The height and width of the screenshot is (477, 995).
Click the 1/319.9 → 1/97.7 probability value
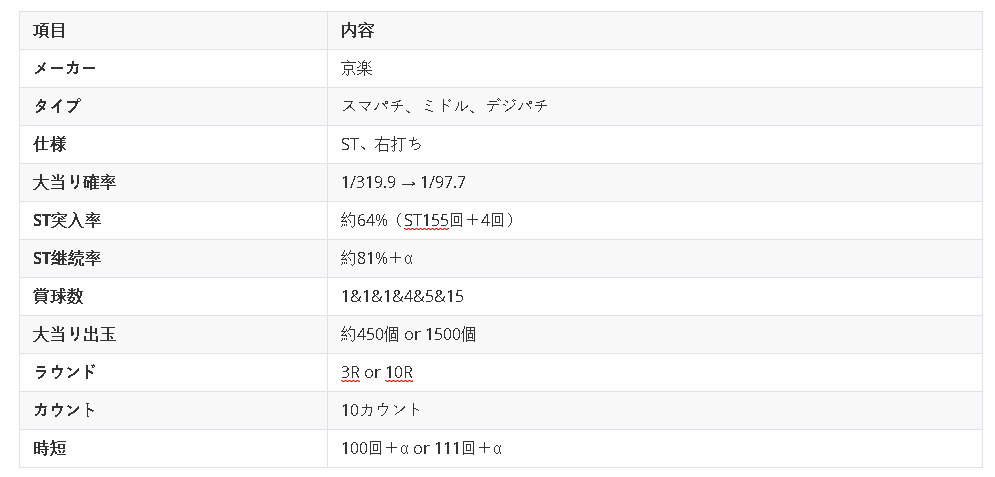[404, 183]
